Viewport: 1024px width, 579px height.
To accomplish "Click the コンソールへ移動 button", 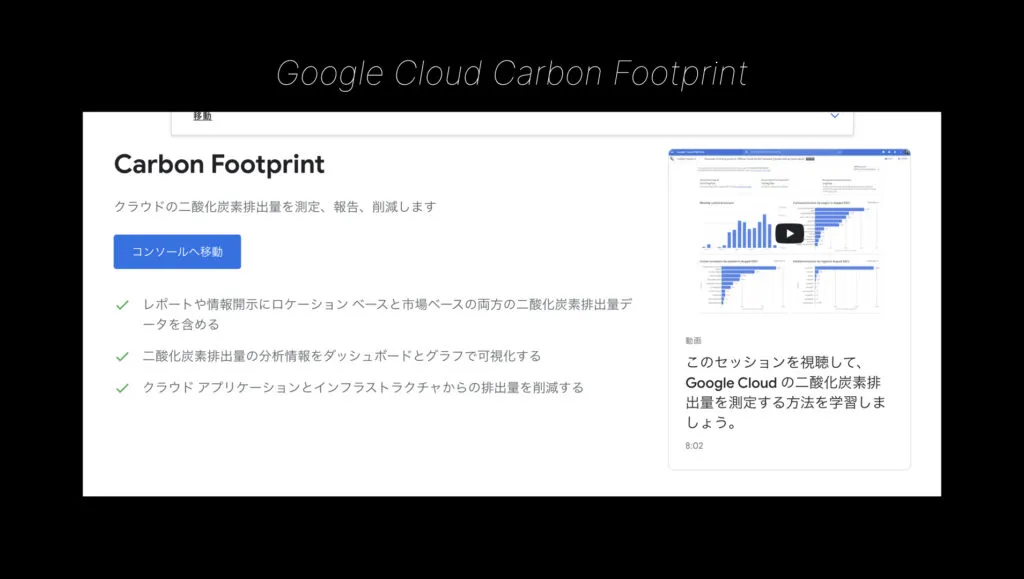I will (x=177, y=251).
